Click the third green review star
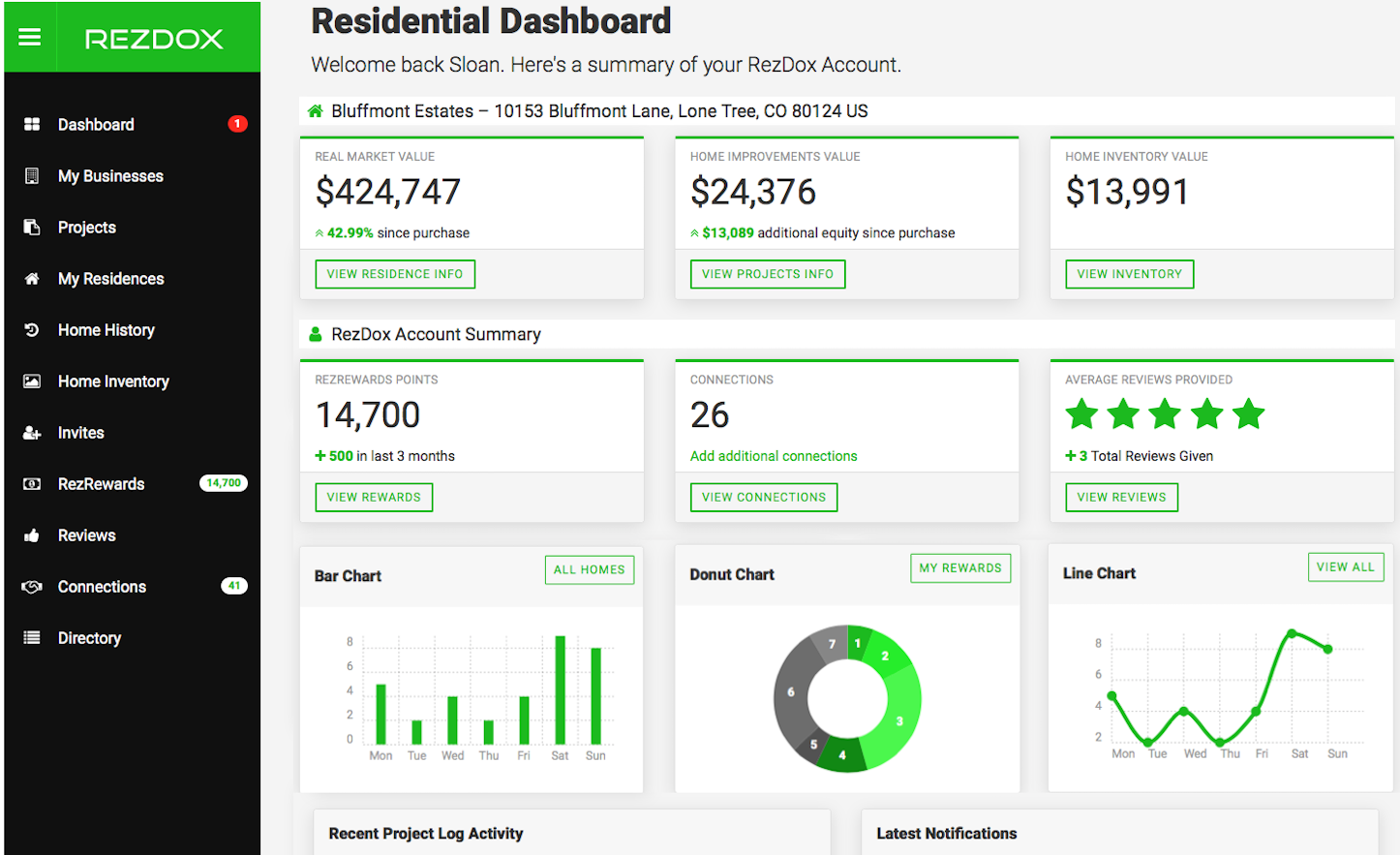Viewport: 1400px width, 855px height. [x=1165, y=414]
